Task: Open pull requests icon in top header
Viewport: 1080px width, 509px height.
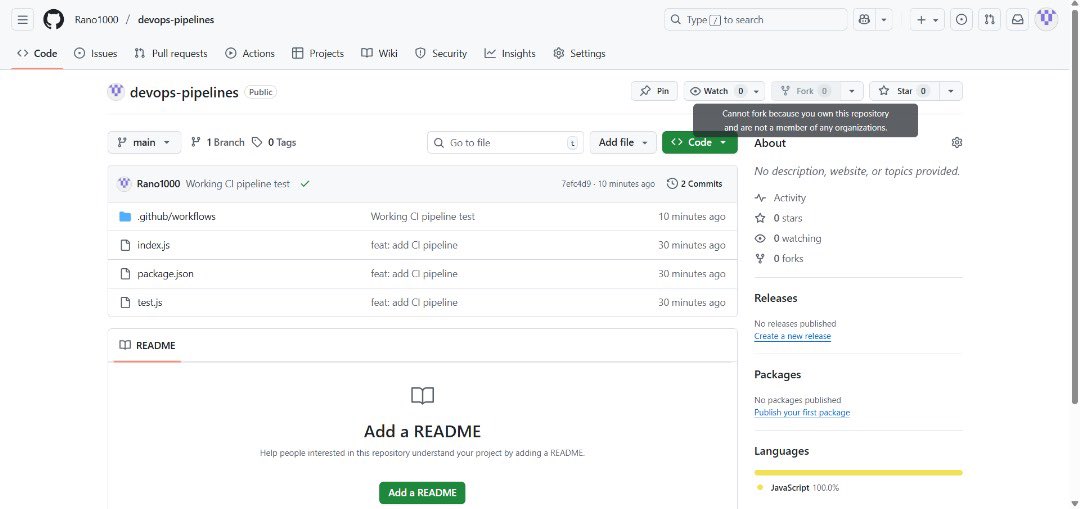Action: 990,20
